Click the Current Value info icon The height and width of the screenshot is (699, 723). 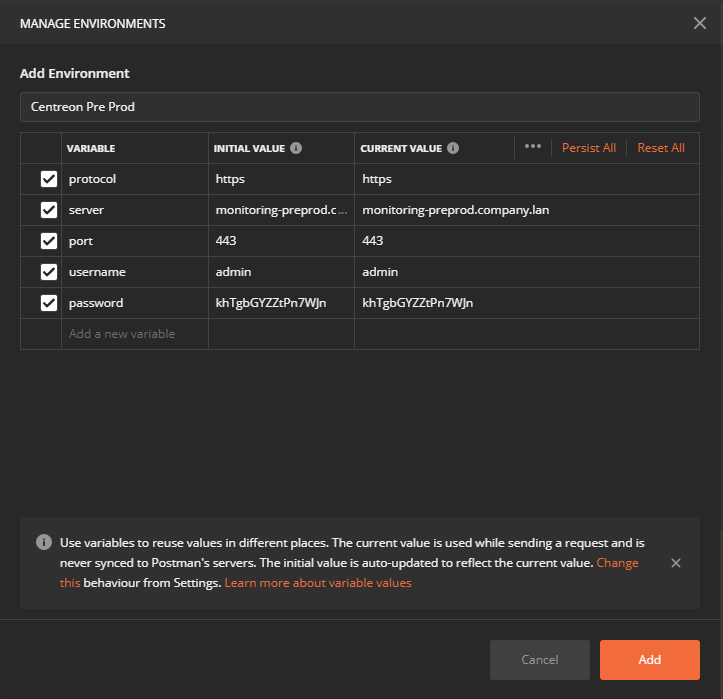[453, 148]
